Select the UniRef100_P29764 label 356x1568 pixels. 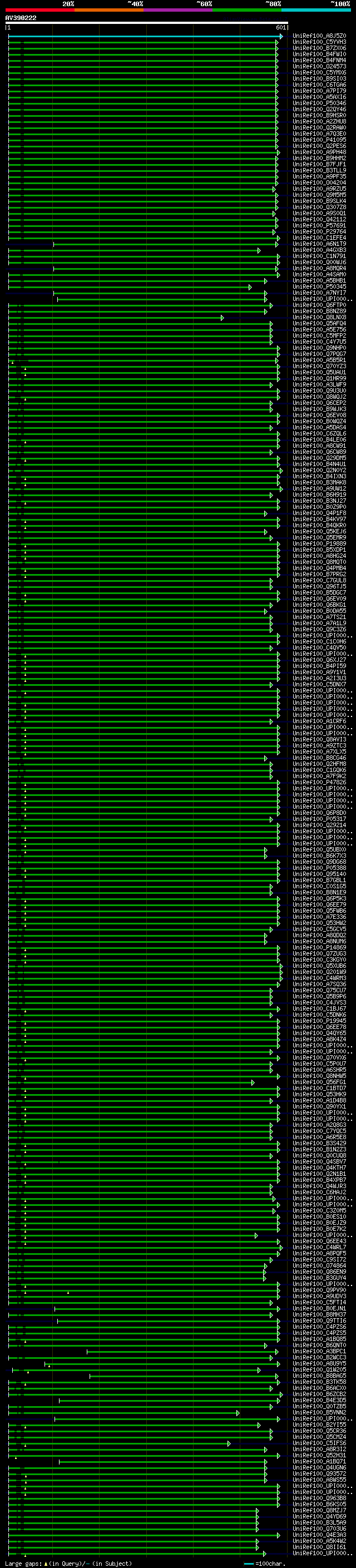pyautogui.click(x=319, y=231)
